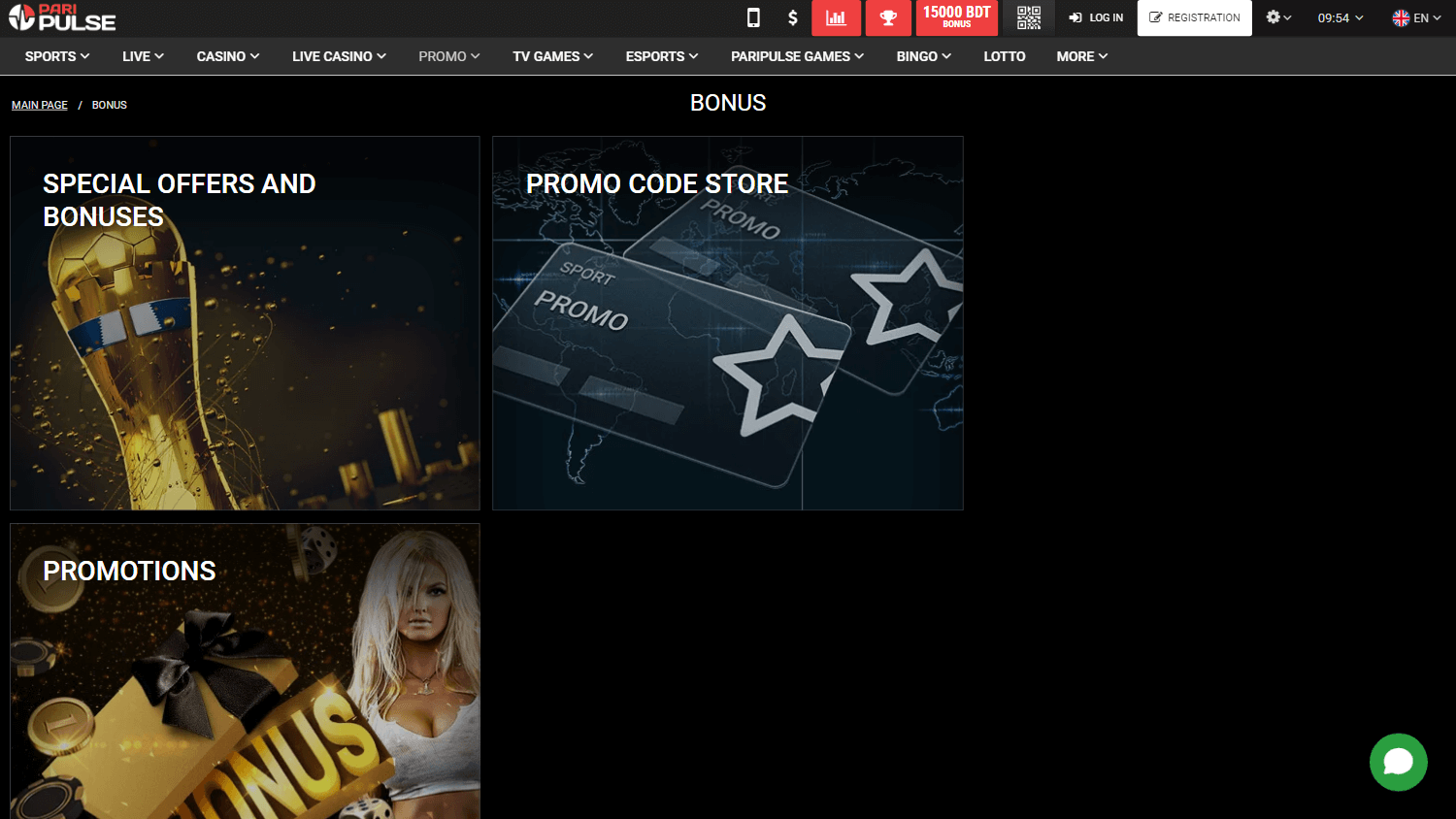Expand the 09:54 time zone dropdown

pyautogui.click(x=1340, y=17)
